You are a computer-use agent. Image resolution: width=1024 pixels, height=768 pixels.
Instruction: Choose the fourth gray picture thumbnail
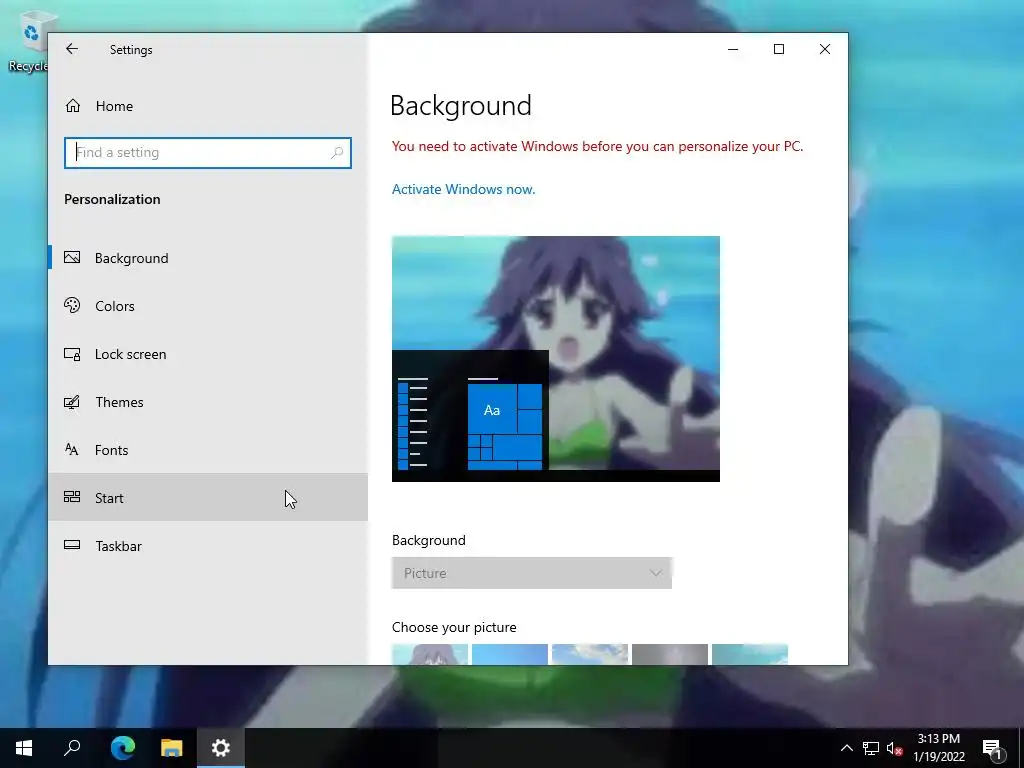pos(669,654)
